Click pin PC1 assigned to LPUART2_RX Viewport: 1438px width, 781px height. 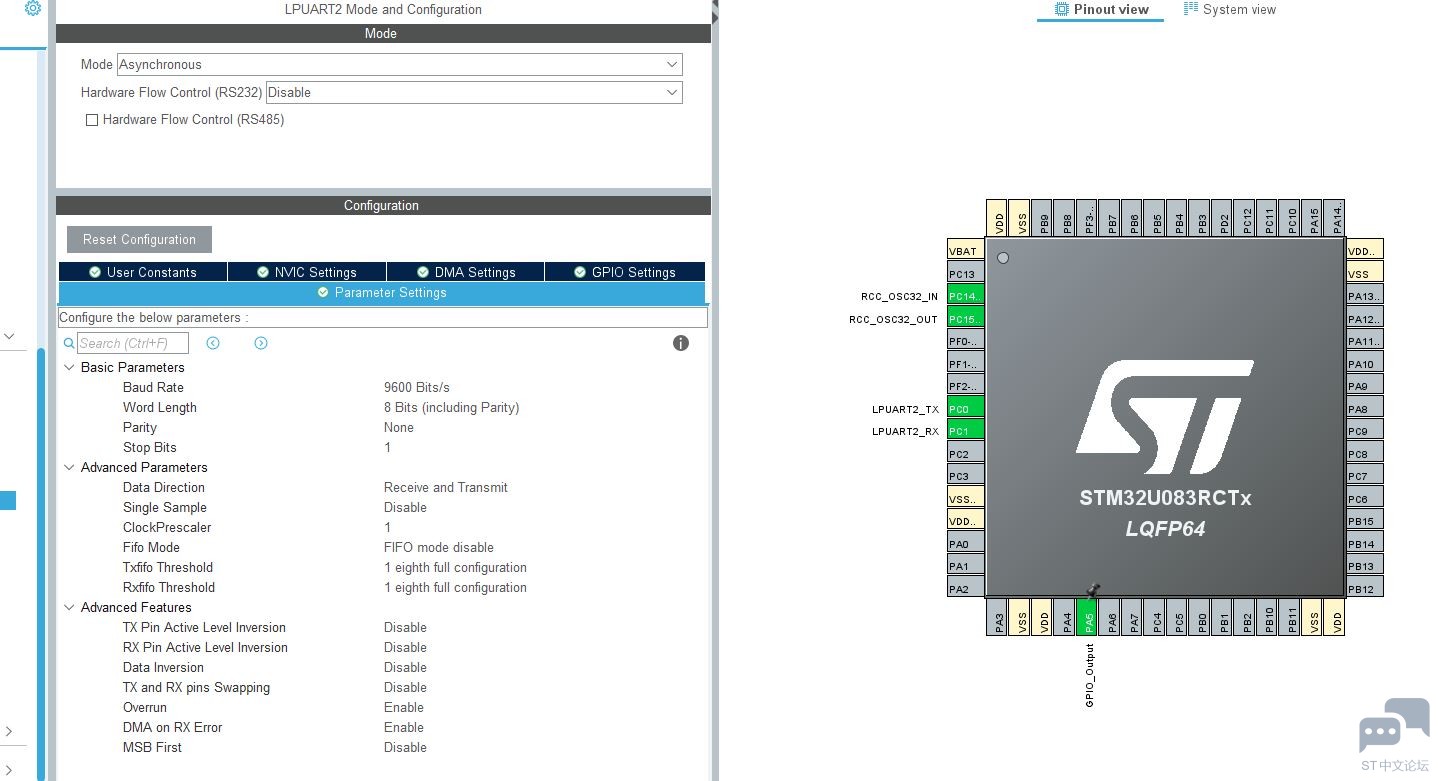pos(965,431)
